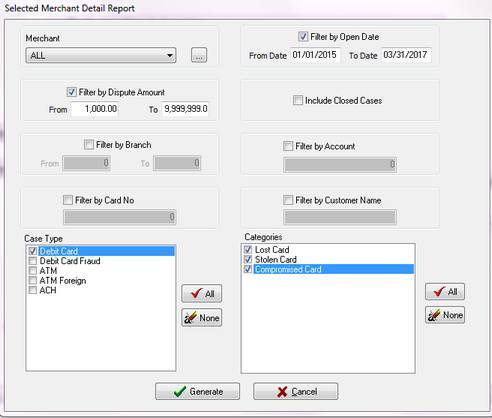
Task: Click the dispute amount From field
Action: coord(95,109)
